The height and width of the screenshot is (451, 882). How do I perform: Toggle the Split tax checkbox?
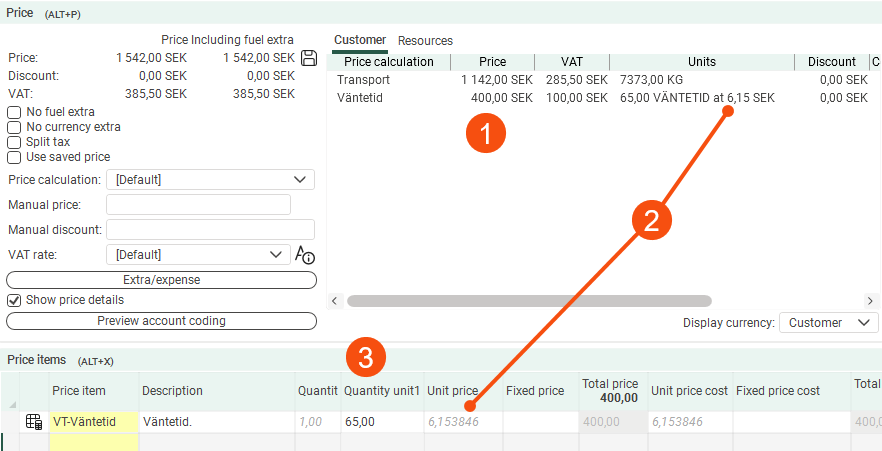14,142
